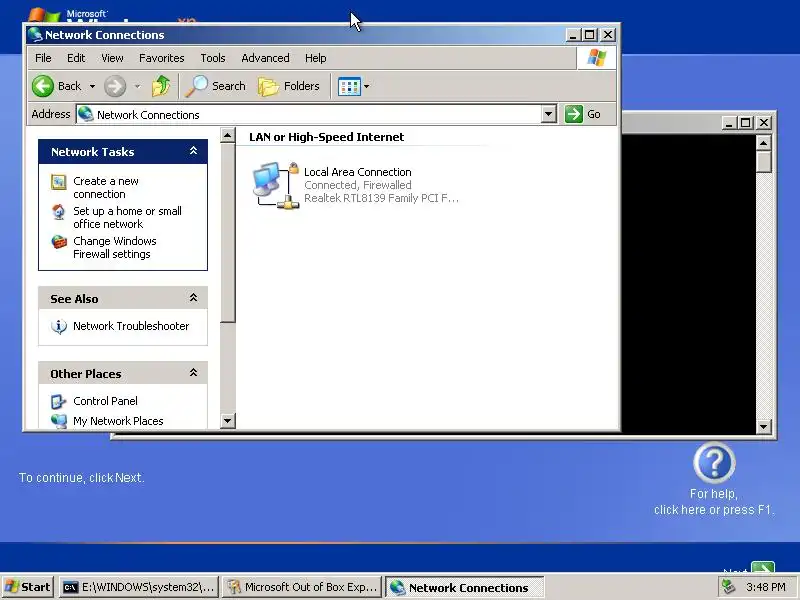Click the green Back arrow icon

point(43,86)
